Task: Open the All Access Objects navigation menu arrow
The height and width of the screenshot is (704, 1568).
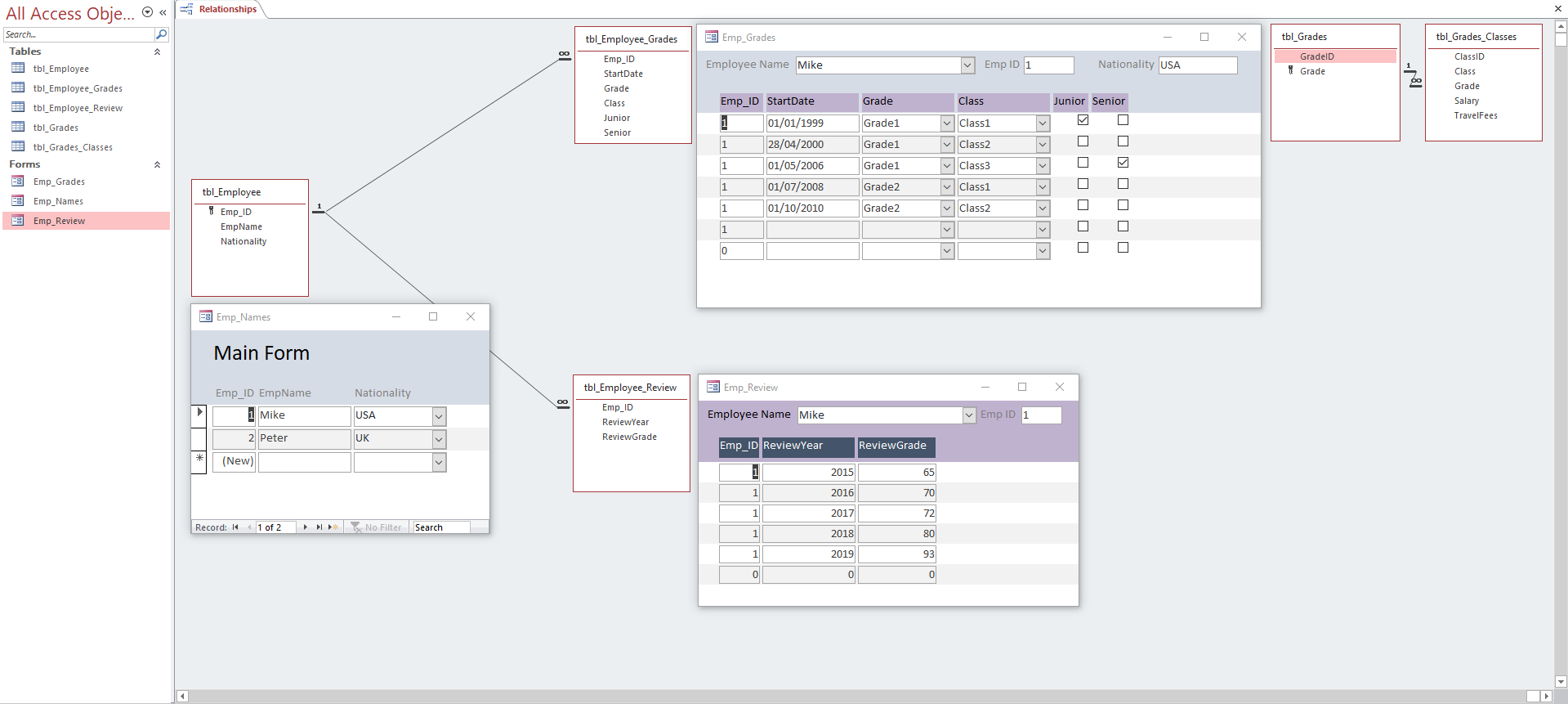Action: (x=147, y=12)
